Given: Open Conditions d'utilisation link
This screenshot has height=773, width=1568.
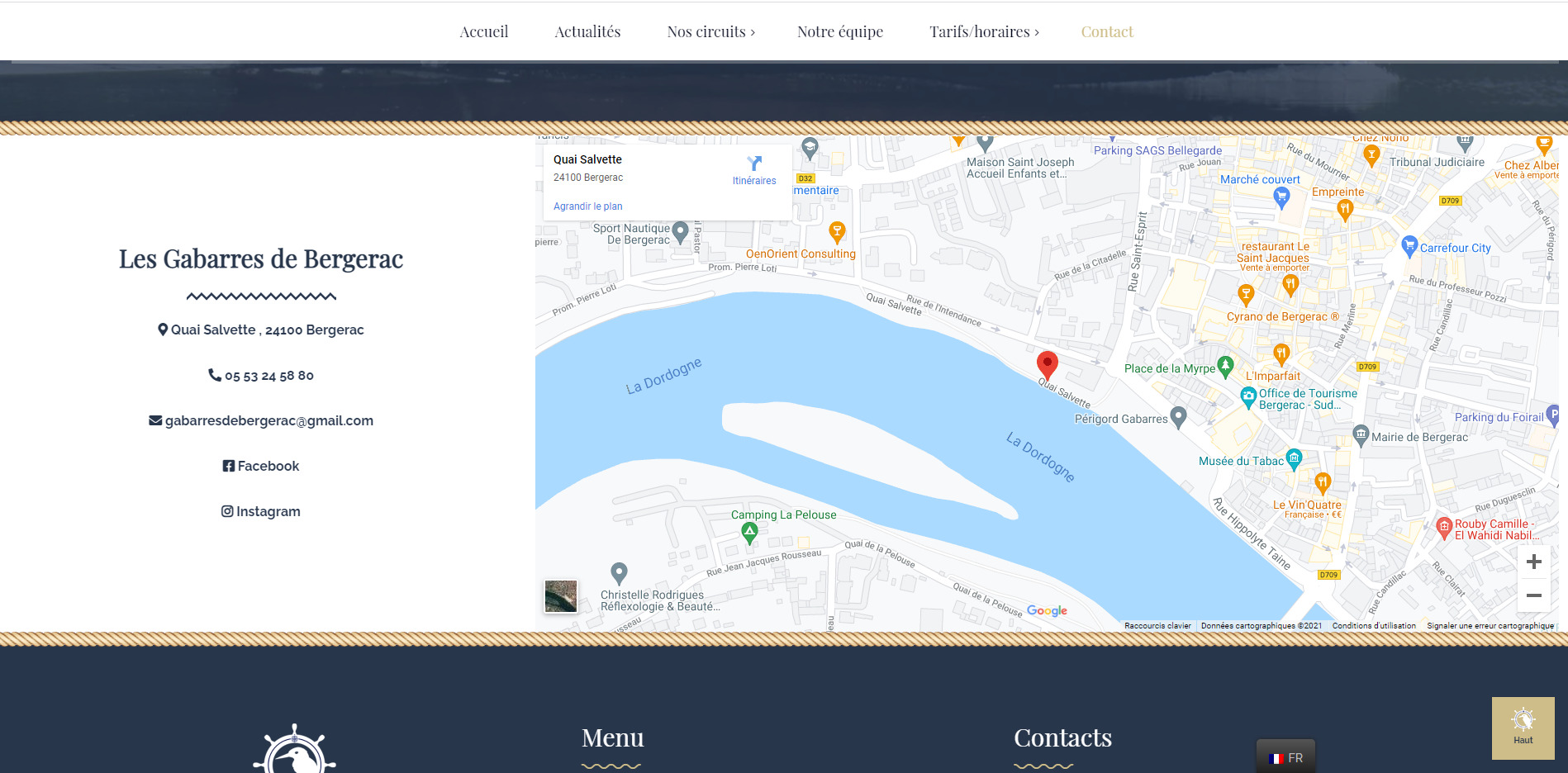Looking at the screenshot, I should pos(1374,626).
